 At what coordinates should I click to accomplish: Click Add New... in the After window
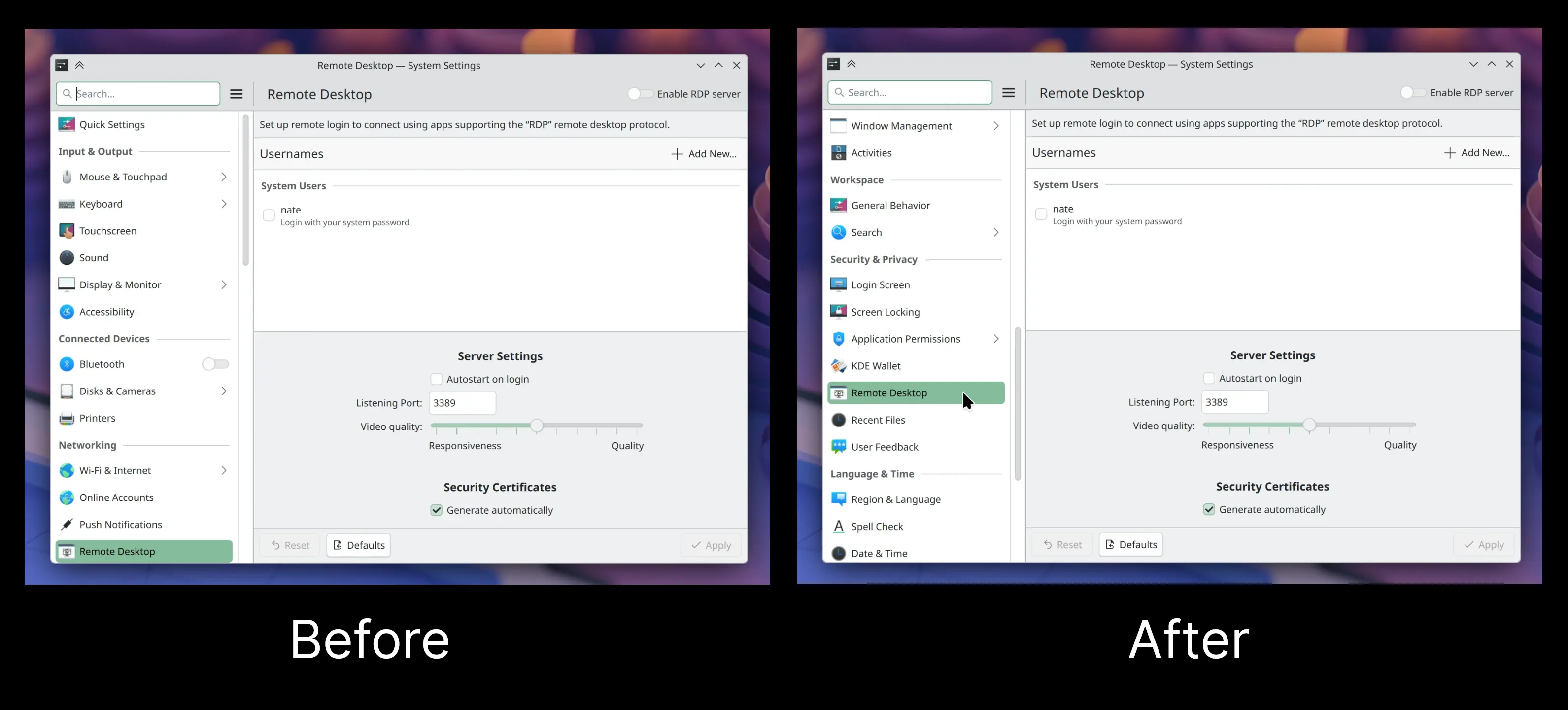[x=1477, y=153]
